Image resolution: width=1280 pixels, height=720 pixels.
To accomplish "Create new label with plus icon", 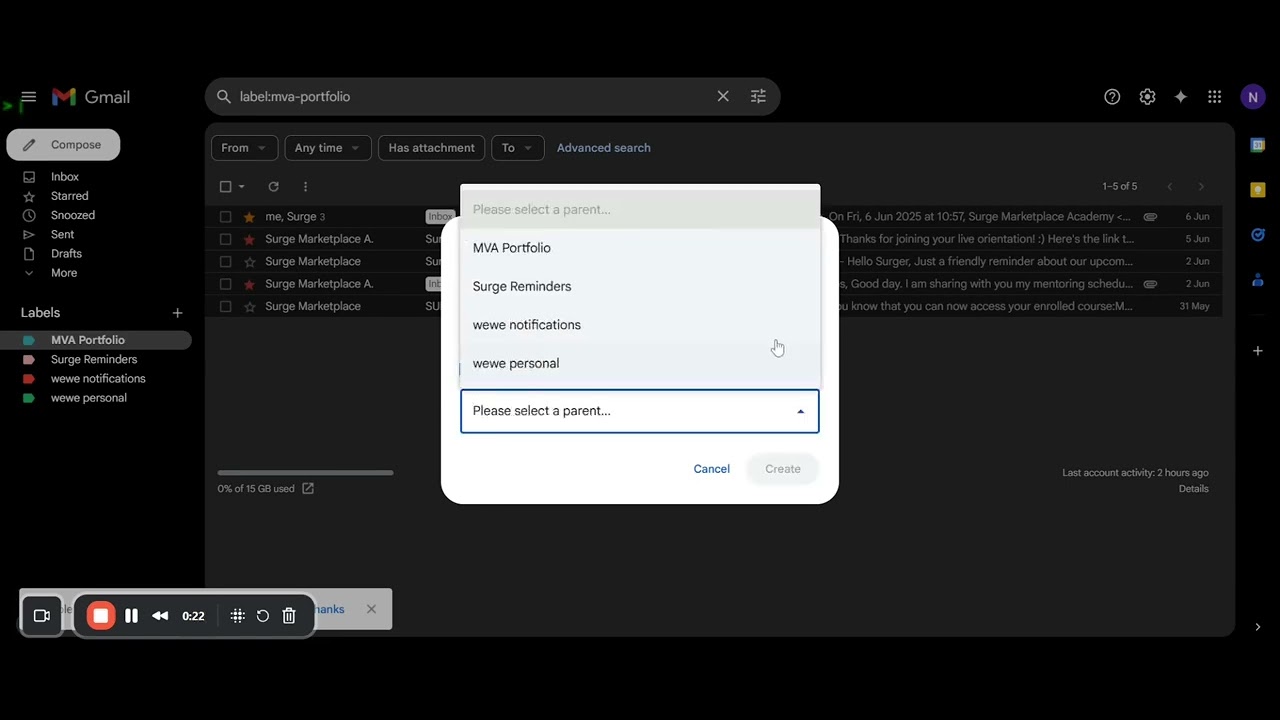I will (x=177, y=313).
